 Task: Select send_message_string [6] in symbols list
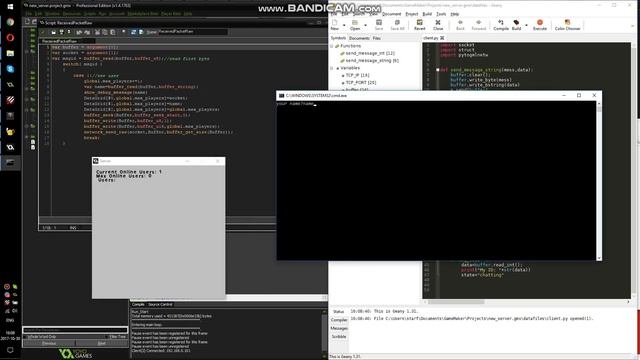coord(372,60)
